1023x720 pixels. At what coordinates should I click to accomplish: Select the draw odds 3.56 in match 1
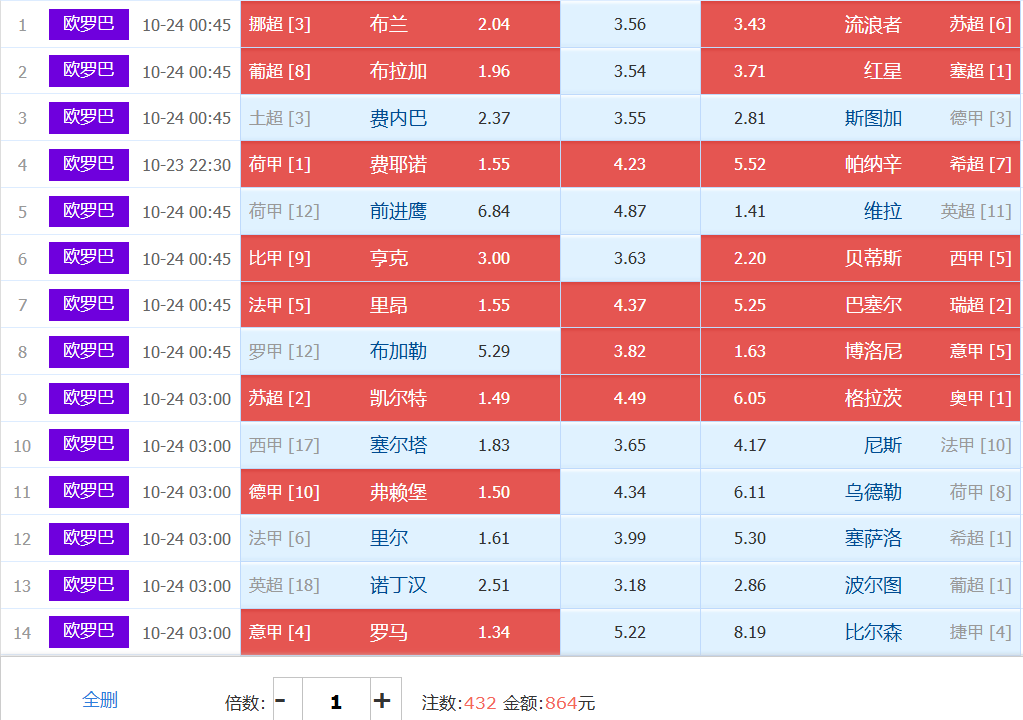tap(630, 24)
